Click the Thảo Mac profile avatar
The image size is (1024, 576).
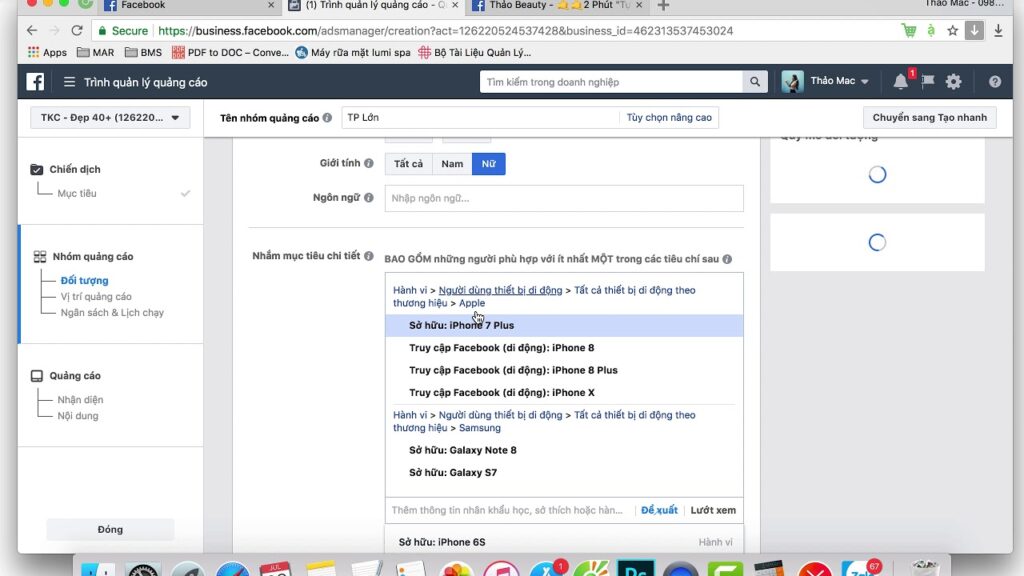coord(792,82)
